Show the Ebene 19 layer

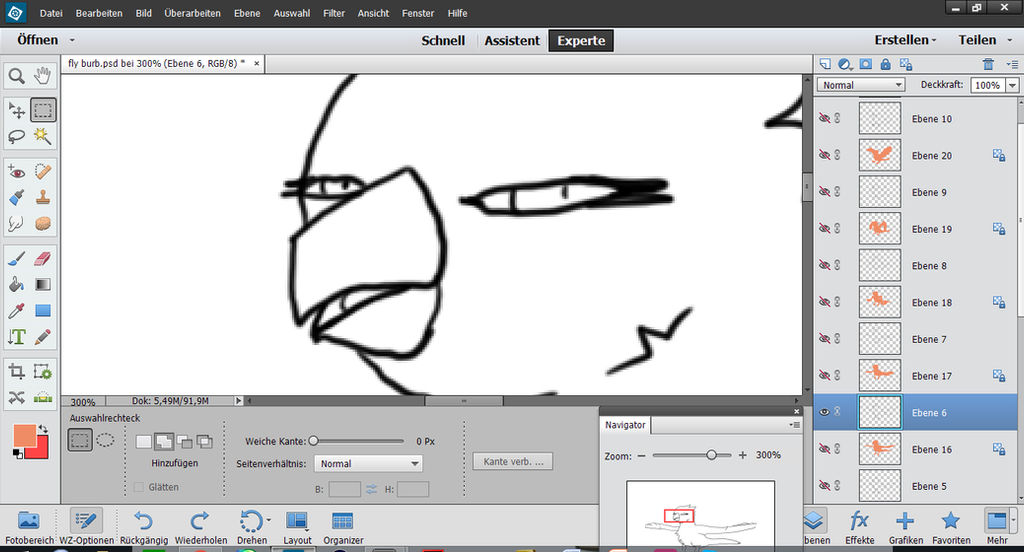click(824, 229)
